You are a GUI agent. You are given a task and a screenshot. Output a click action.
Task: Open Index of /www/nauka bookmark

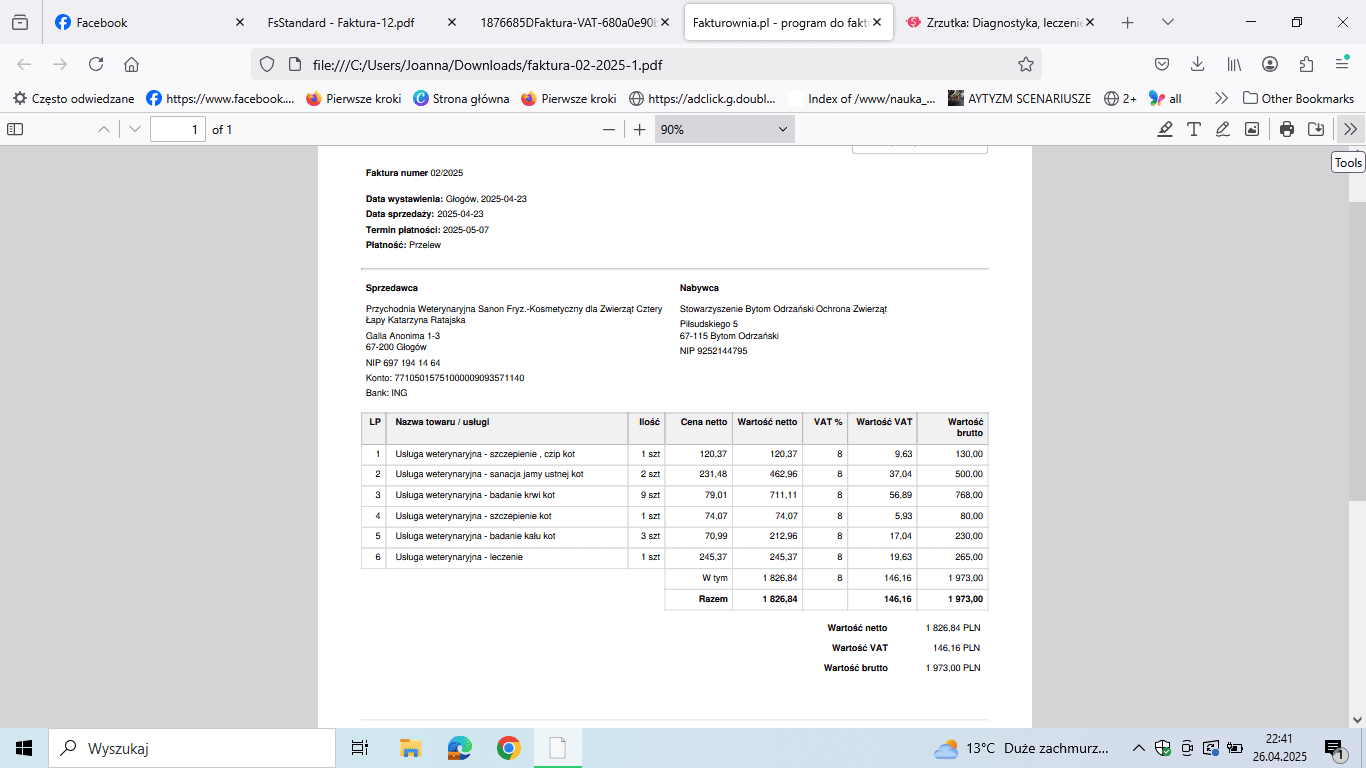tap(862, 98)
